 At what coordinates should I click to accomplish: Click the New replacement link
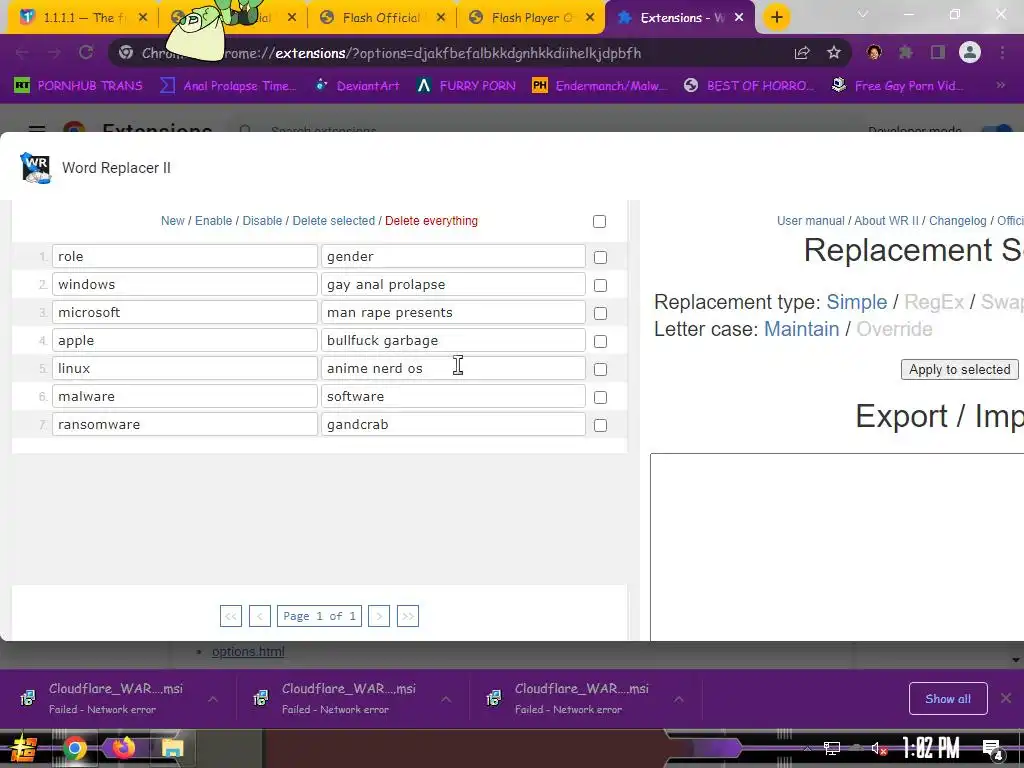pyautogui.click(x=172, y=221)
